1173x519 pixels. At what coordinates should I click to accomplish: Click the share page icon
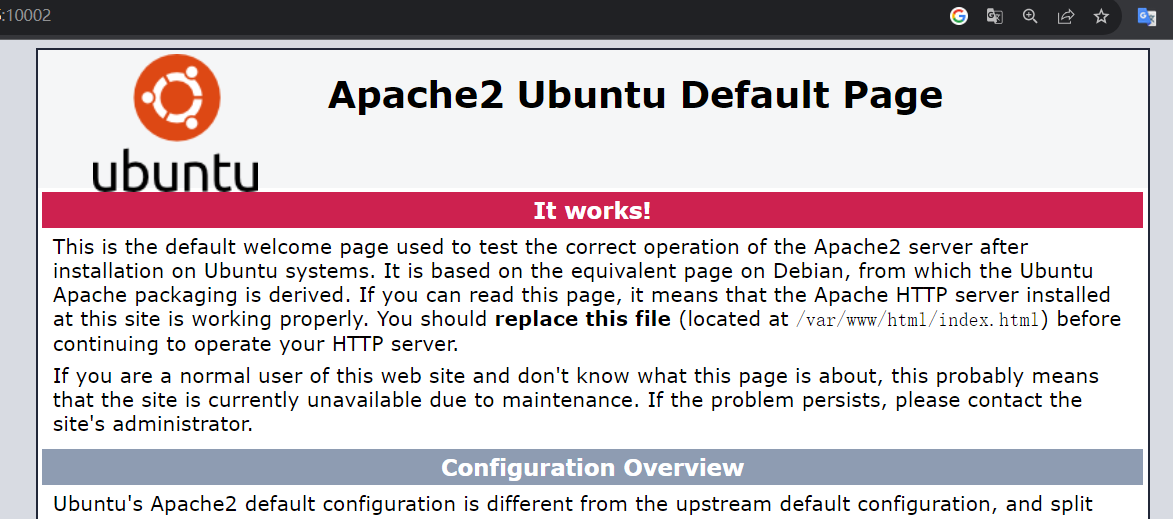[1066, 16]
